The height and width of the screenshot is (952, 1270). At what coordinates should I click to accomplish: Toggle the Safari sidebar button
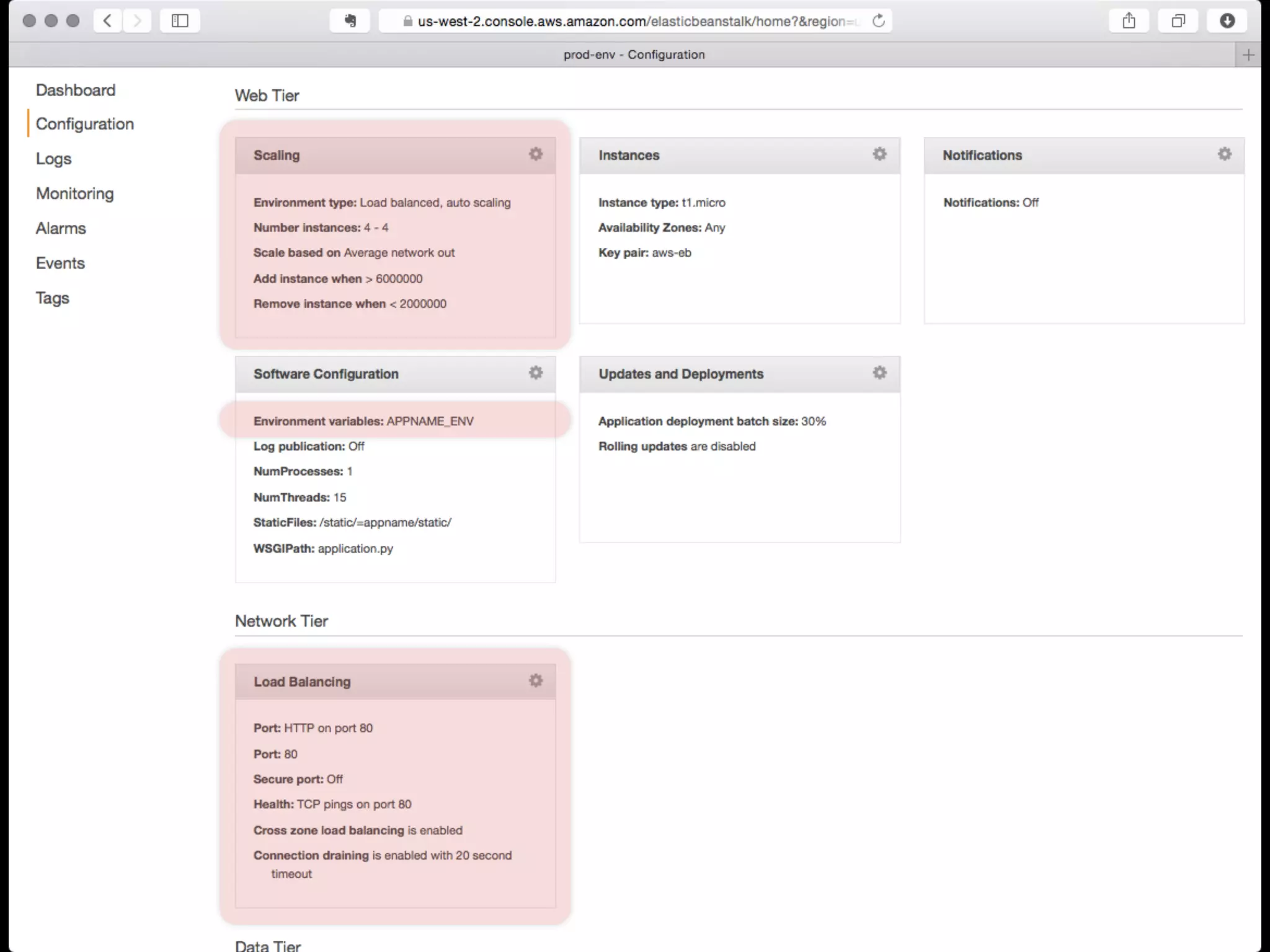click(180, 21)
